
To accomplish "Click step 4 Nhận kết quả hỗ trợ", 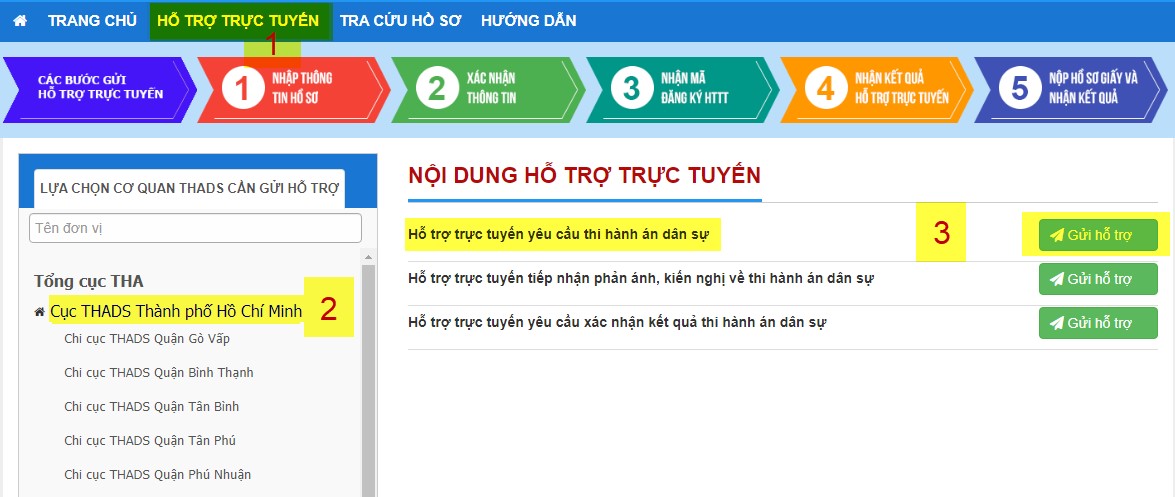I will pos(873,89).
